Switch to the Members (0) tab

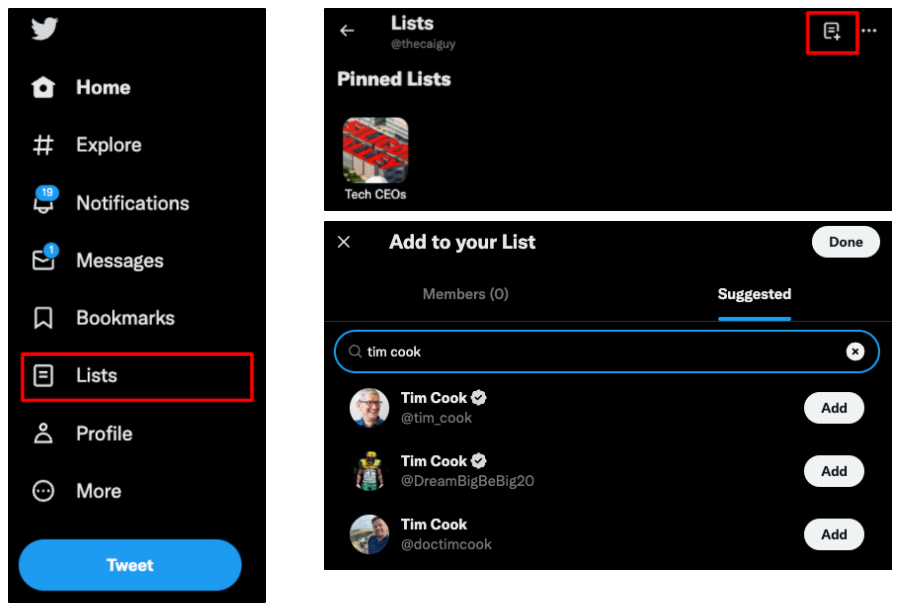(465, 294)
